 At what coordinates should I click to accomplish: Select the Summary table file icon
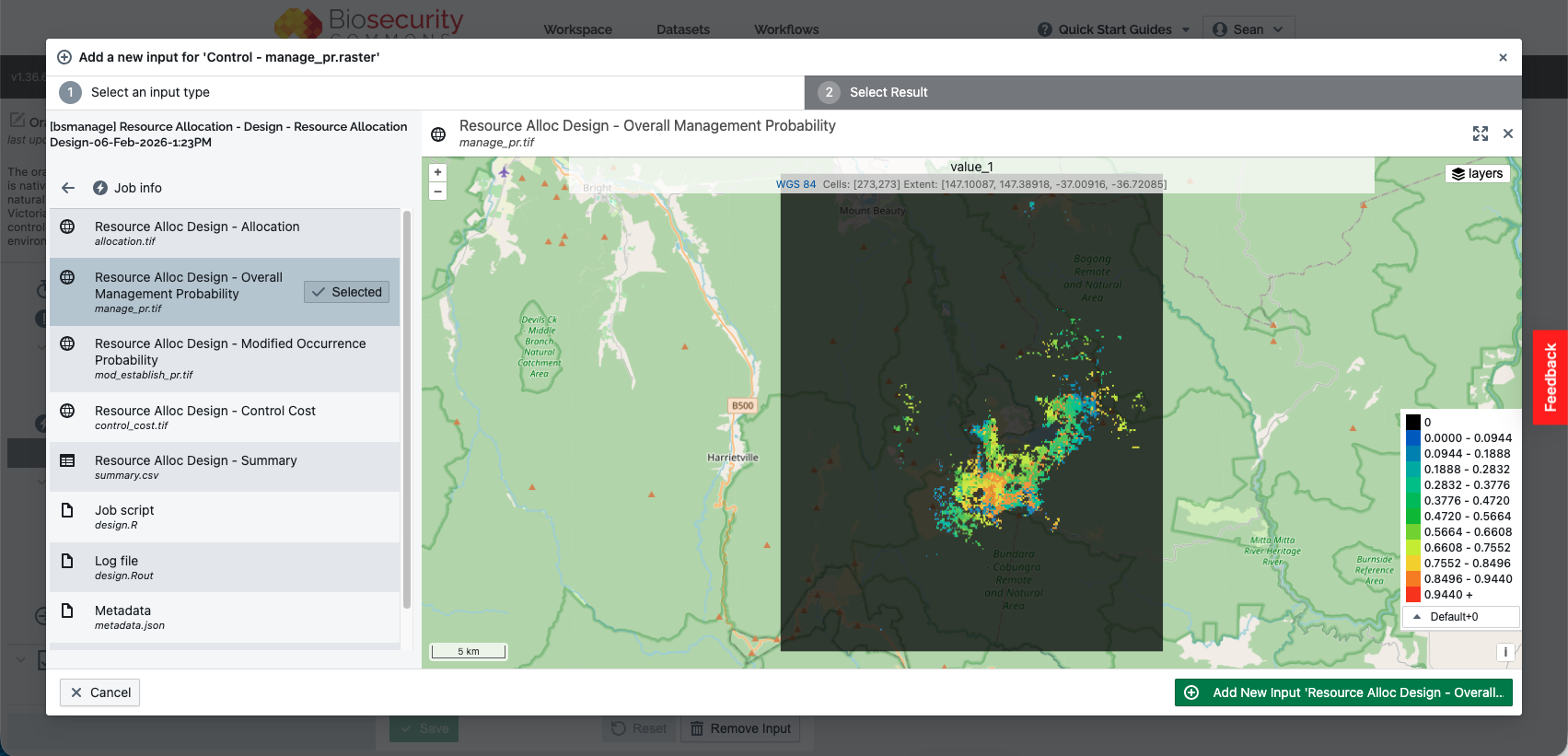coord(67,460)
